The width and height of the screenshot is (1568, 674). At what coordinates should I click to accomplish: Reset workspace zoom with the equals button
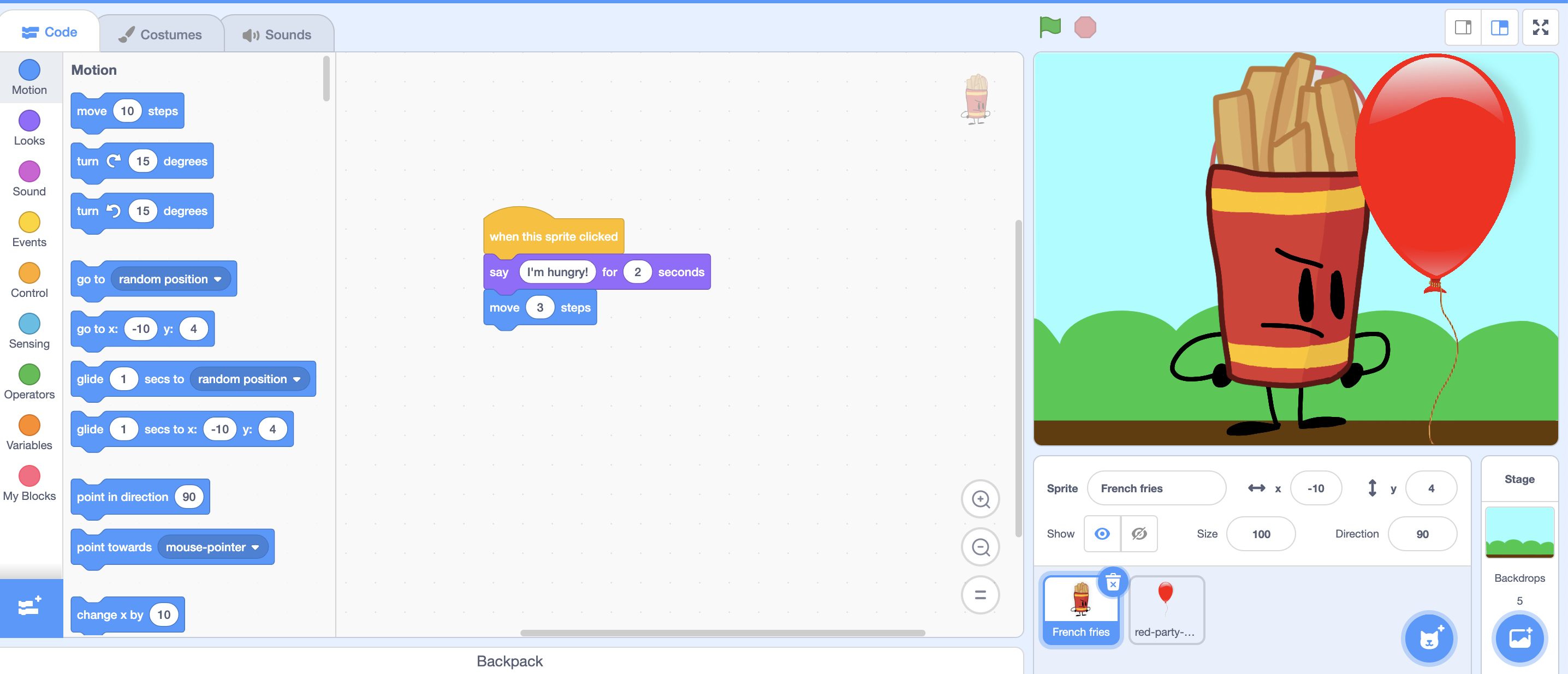point(980,594)
